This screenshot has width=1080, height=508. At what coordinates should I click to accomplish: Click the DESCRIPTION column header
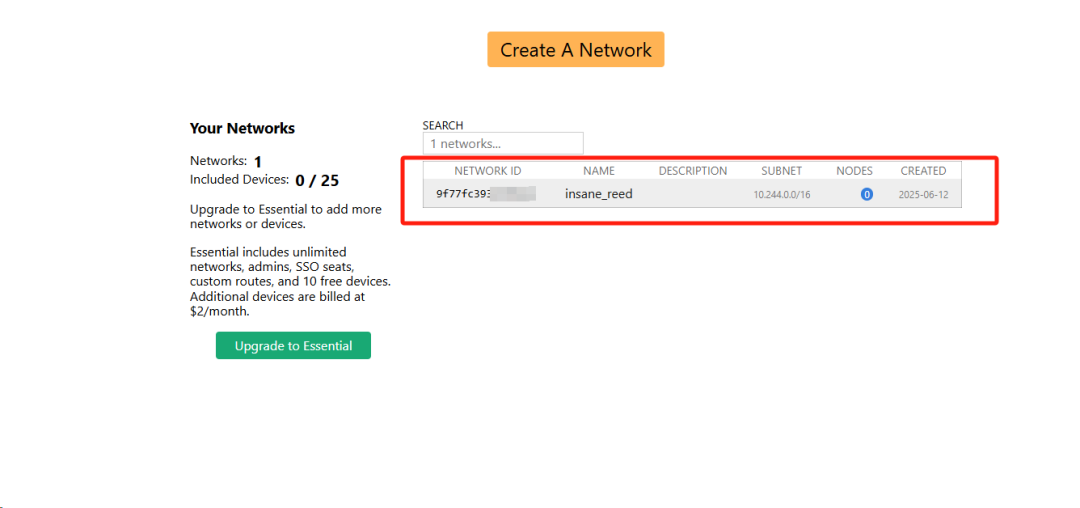coord(692,171)
